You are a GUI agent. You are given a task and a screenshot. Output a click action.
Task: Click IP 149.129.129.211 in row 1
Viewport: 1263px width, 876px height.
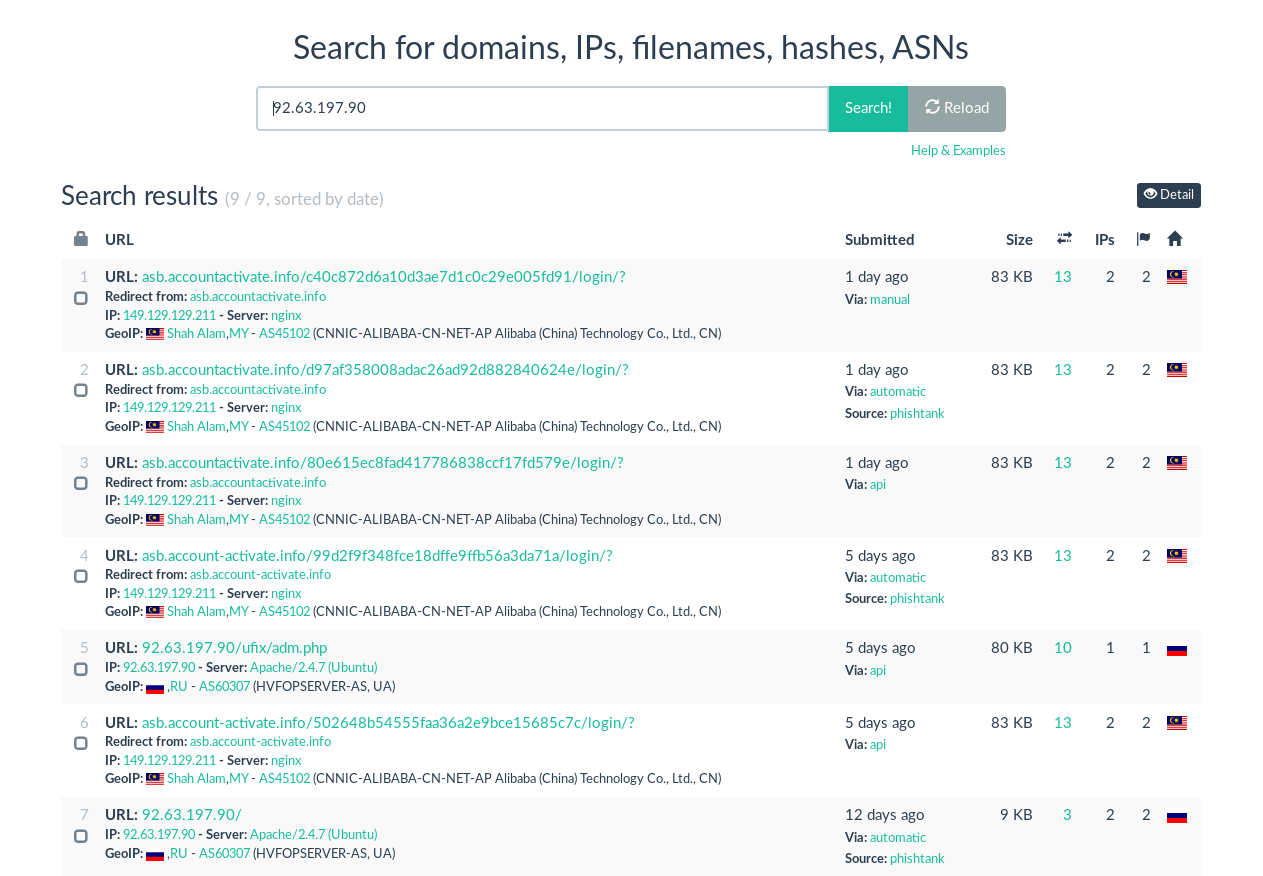pyautogui.click(x=169, y=316)
